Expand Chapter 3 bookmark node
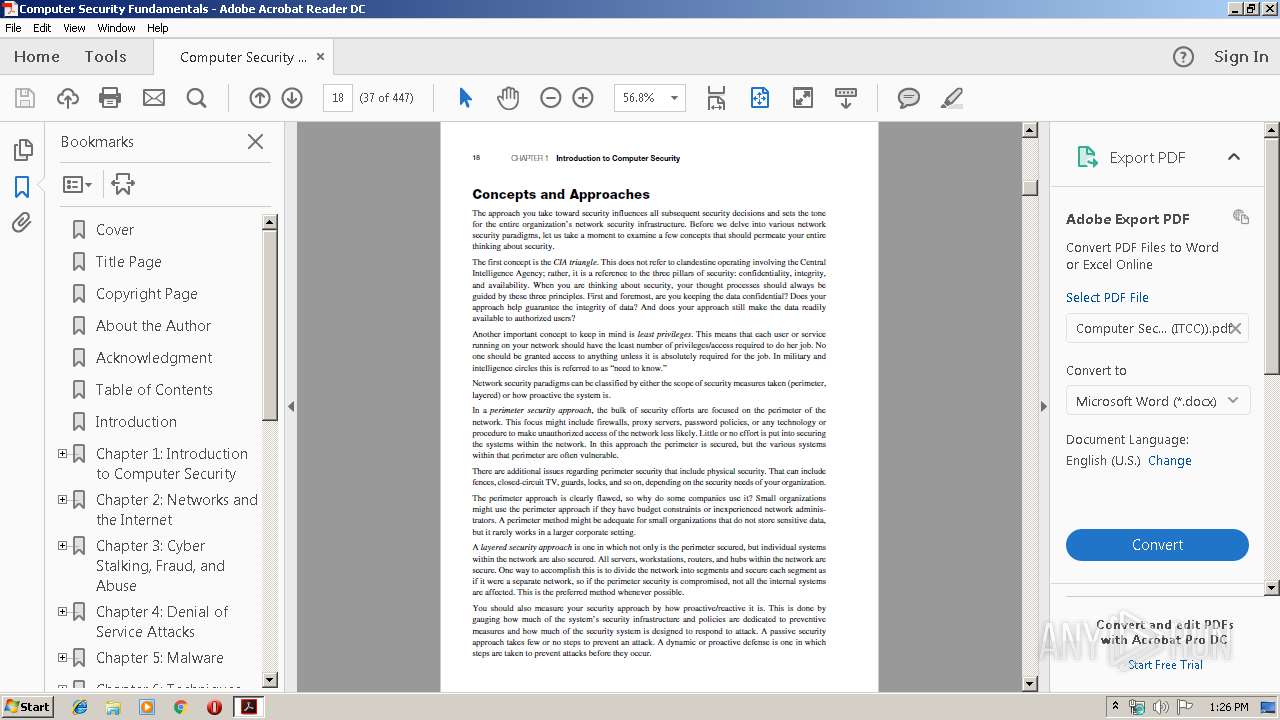This screenshot has height=720, width=1280. (x=62, y=546)
